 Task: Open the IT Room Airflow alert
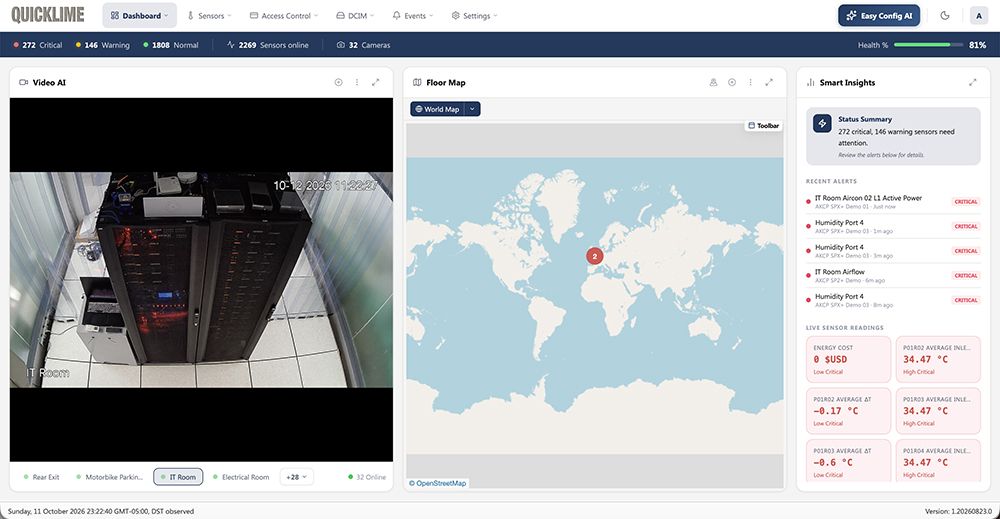point(893,275)
